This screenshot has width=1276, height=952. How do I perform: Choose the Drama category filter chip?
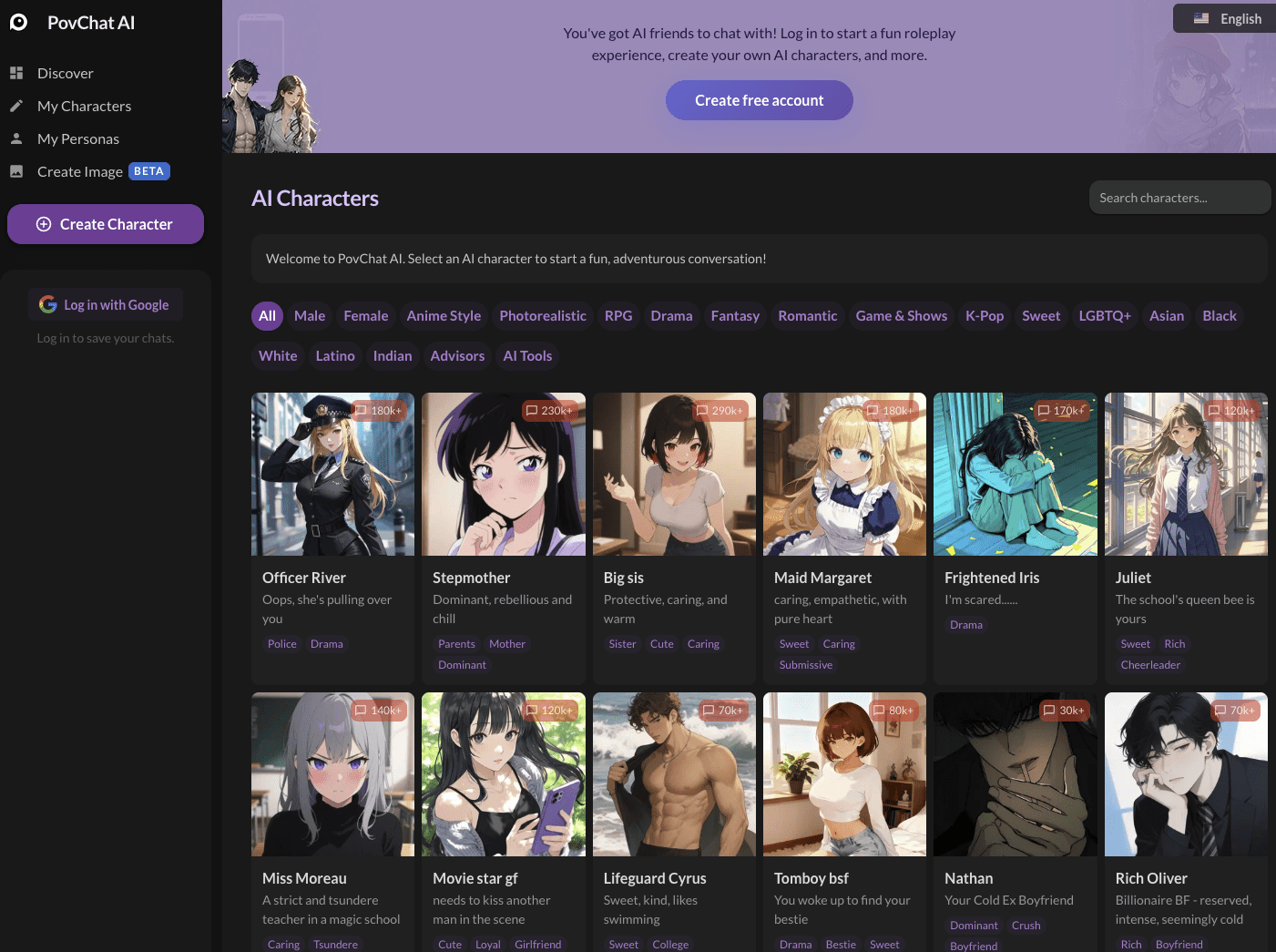(671, 316)
